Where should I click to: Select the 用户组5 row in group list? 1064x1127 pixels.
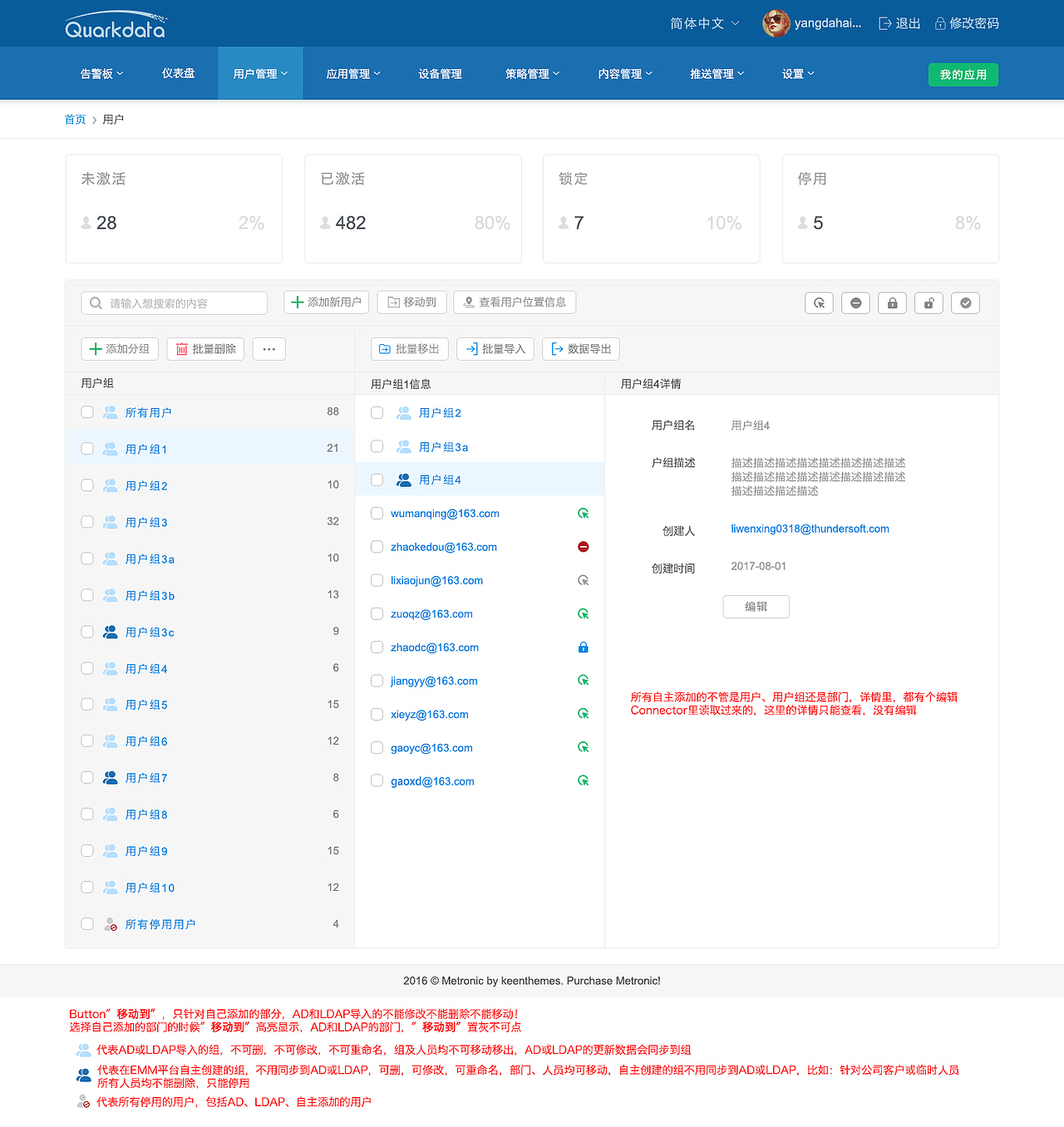pyautogui.click(x=210, y=705)
